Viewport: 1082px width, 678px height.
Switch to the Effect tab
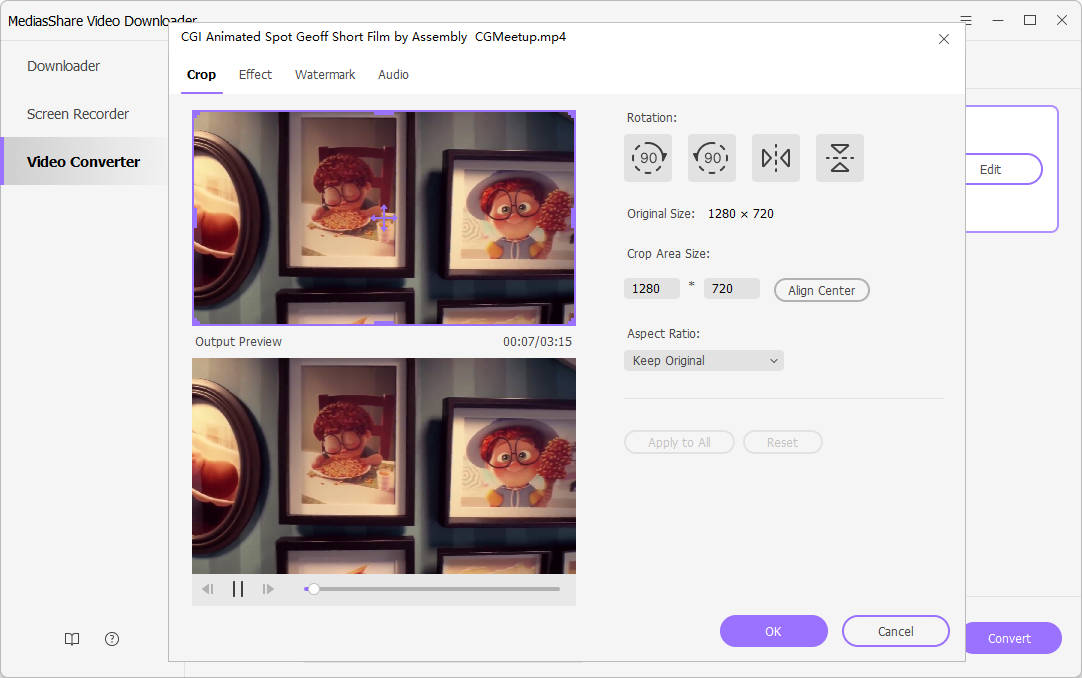click(x=255, y=74)
